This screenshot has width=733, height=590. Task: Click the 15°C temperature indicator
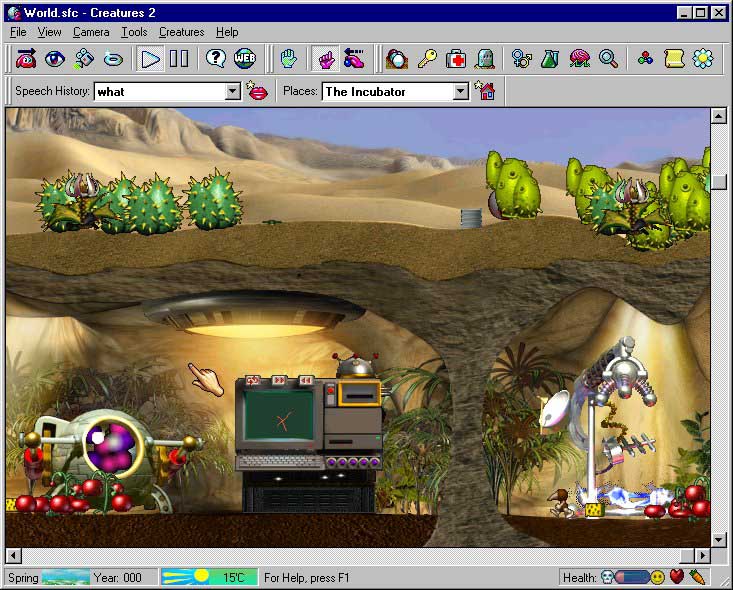point(209,577)
